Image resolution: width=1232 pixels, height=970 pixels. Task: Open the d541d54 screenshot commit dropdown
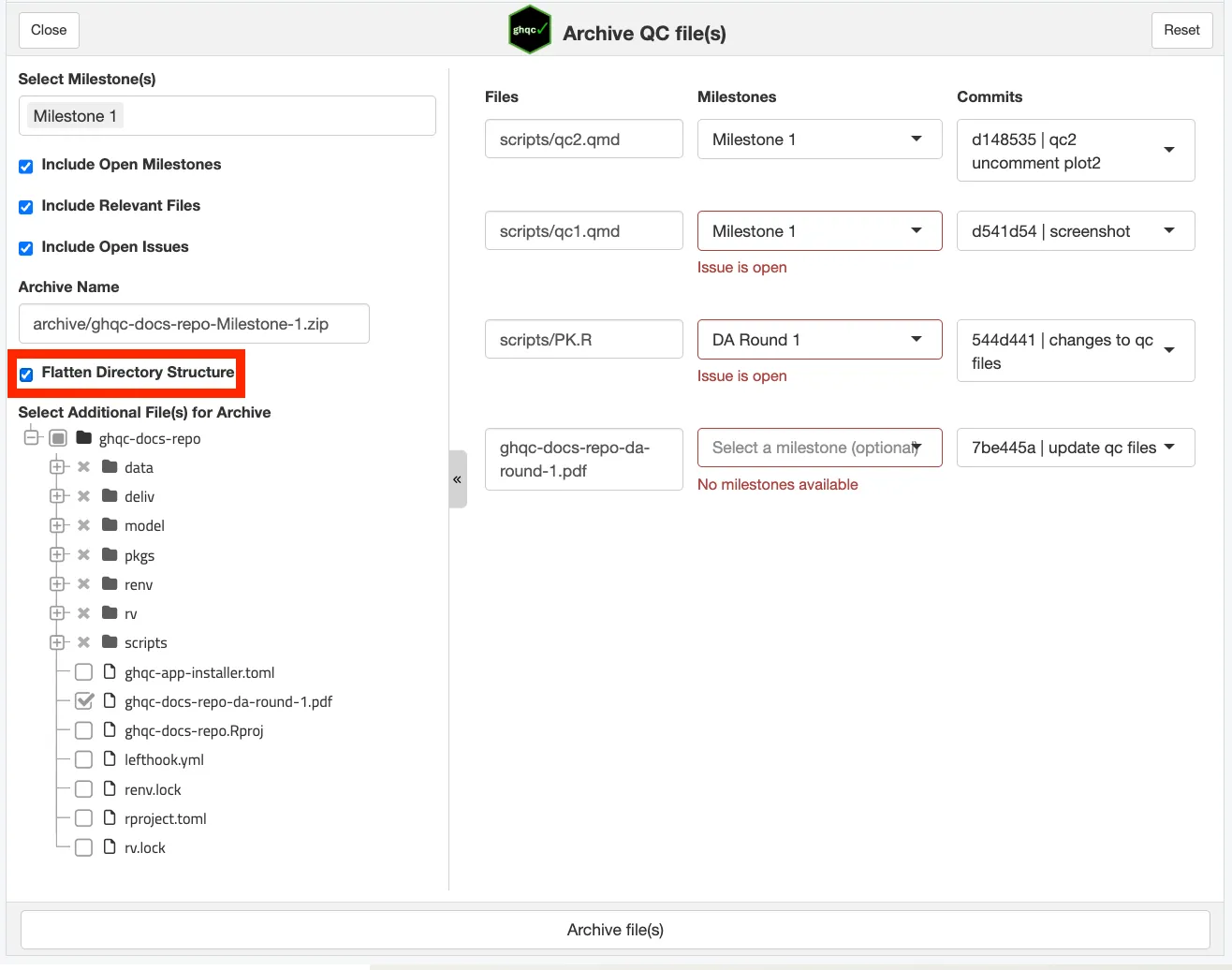coord(1075,231)
